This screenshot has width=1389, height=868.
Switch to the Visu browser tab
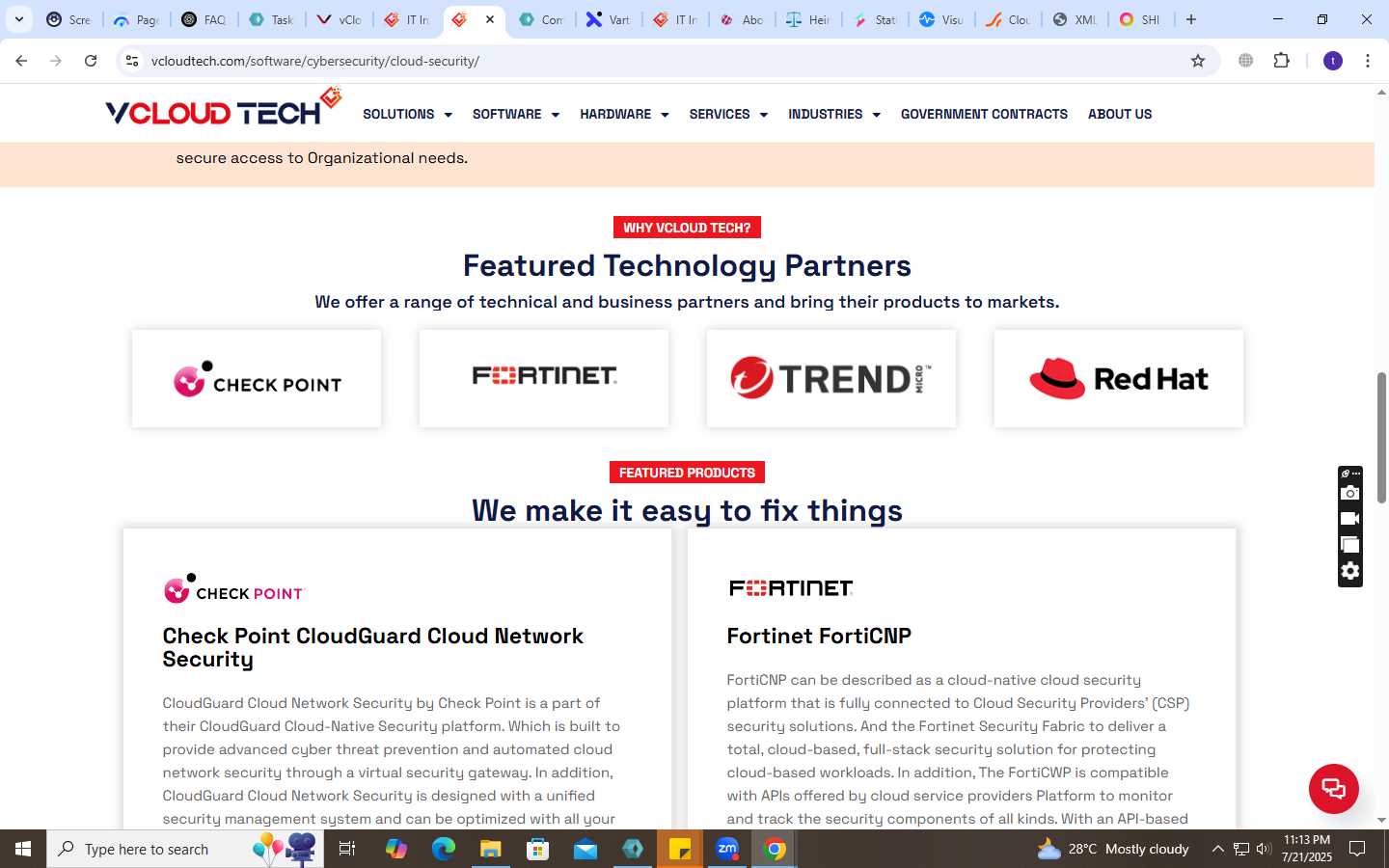940,19
